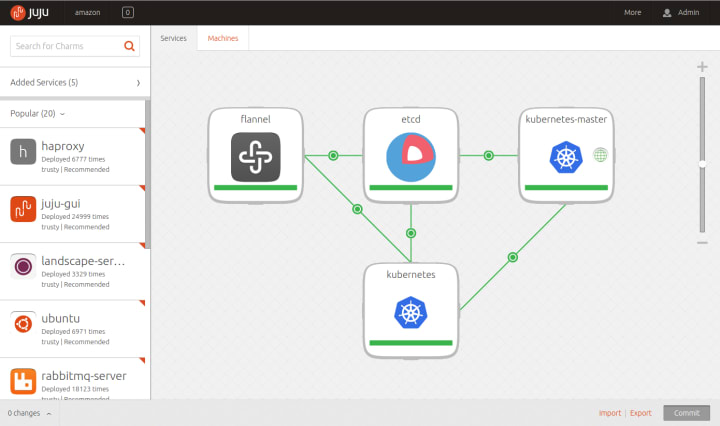720x426 pixels.
Task: Click 'Deployed 18123 times' text
Action: click(75, 389)
